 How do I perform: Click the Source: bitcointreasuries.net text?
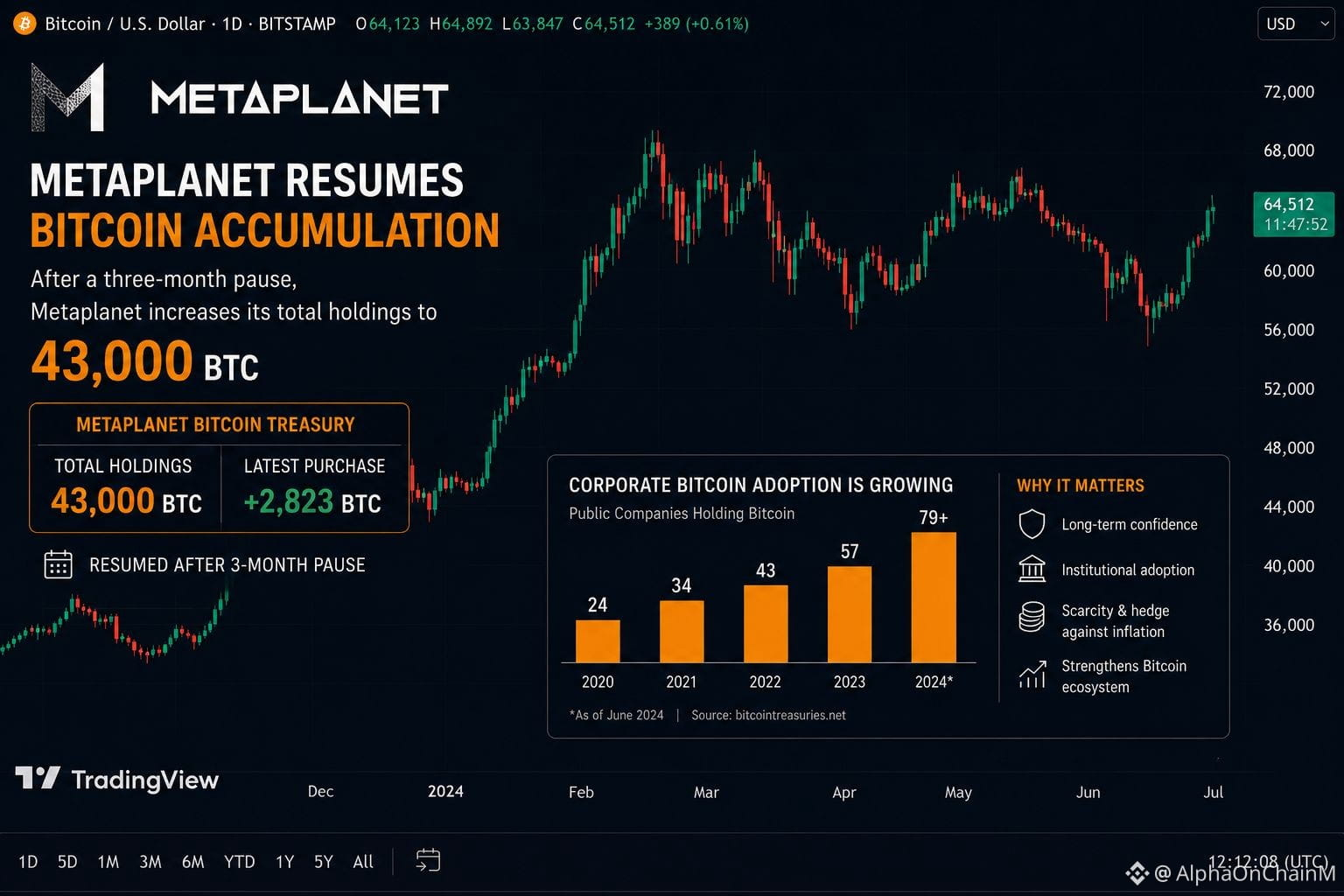[768, 715]
